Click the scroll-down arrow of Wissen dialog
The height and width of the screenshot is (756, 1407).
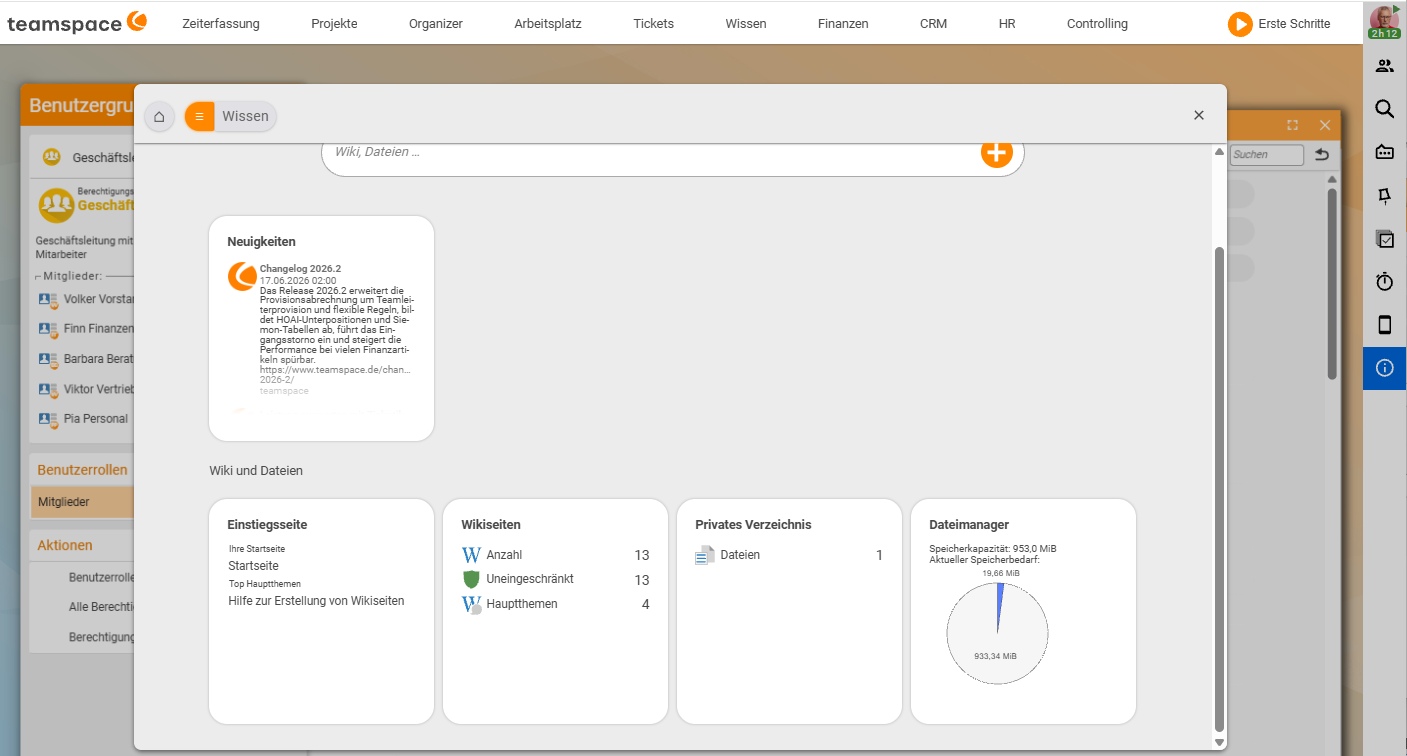click(1219, 743)
